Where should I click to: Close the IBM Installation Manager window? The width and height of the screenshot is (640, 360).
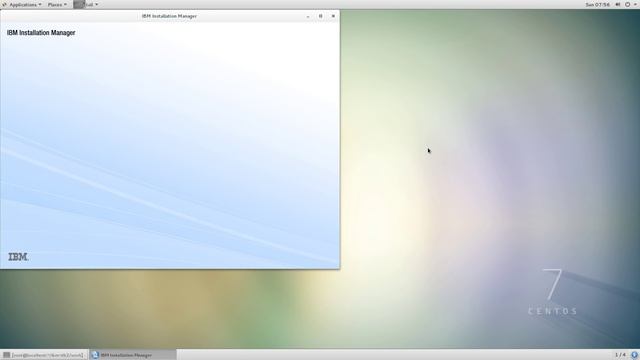pos(333,16)
